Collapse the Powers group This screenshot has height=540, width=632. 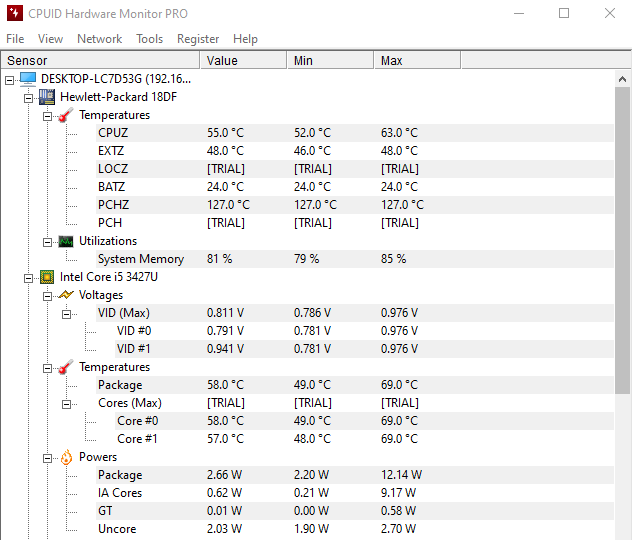[47, 458]
